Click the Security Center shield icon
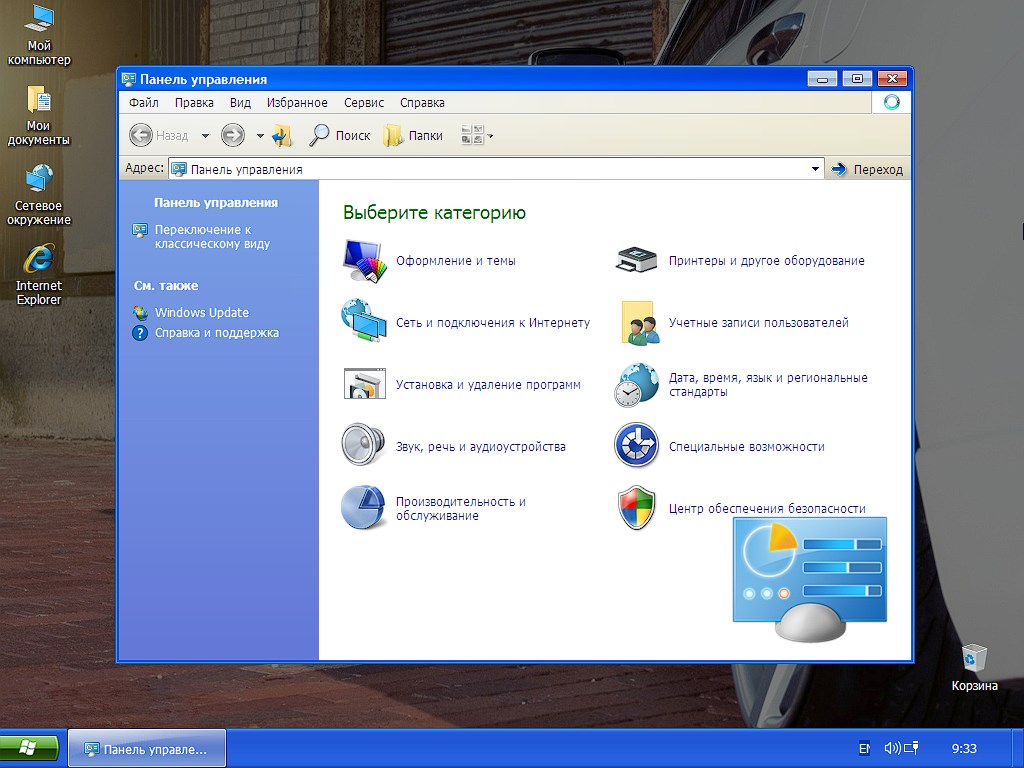Viewport: 1024px width, 768px height. click(636, 508)
